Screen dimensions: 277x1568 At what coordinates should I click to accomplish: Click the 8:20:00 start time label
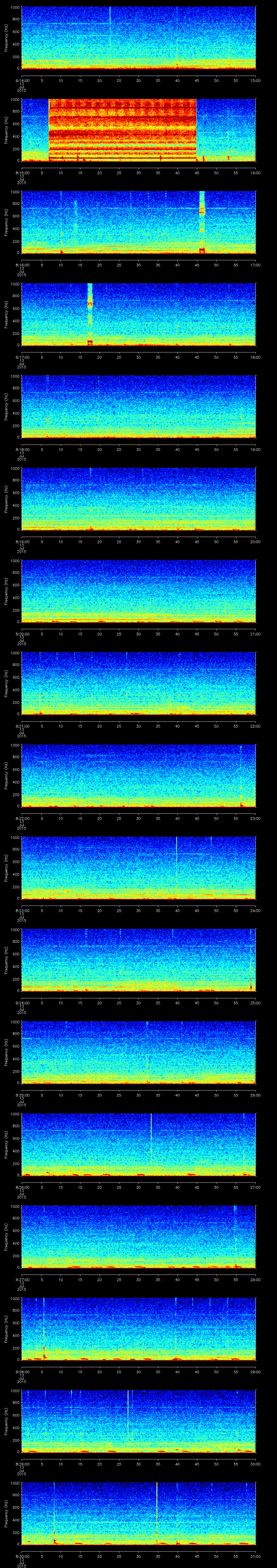[x=22, y=634]
